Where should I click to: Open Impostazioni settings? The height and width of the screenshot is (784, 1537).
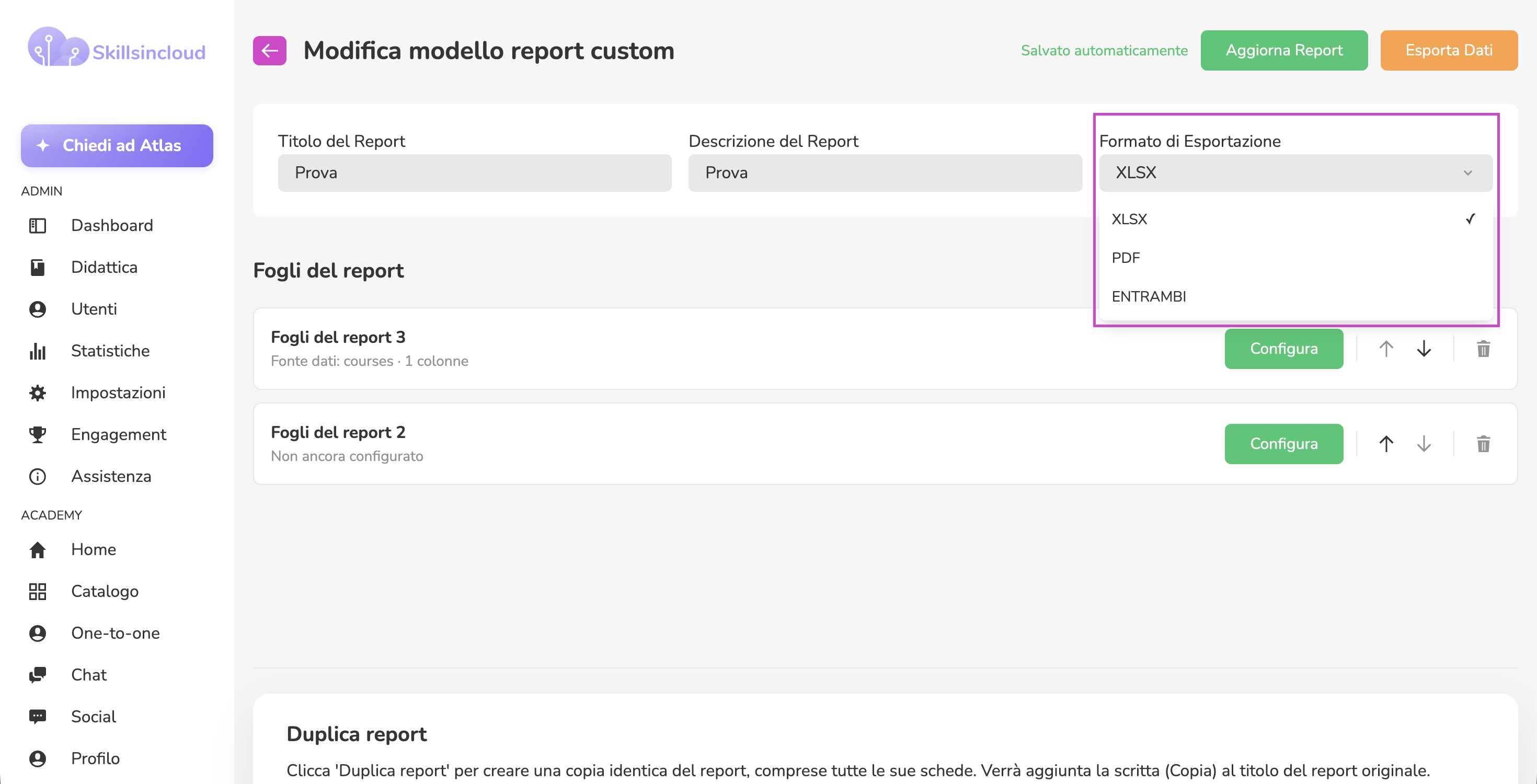[x=118, y=393]
